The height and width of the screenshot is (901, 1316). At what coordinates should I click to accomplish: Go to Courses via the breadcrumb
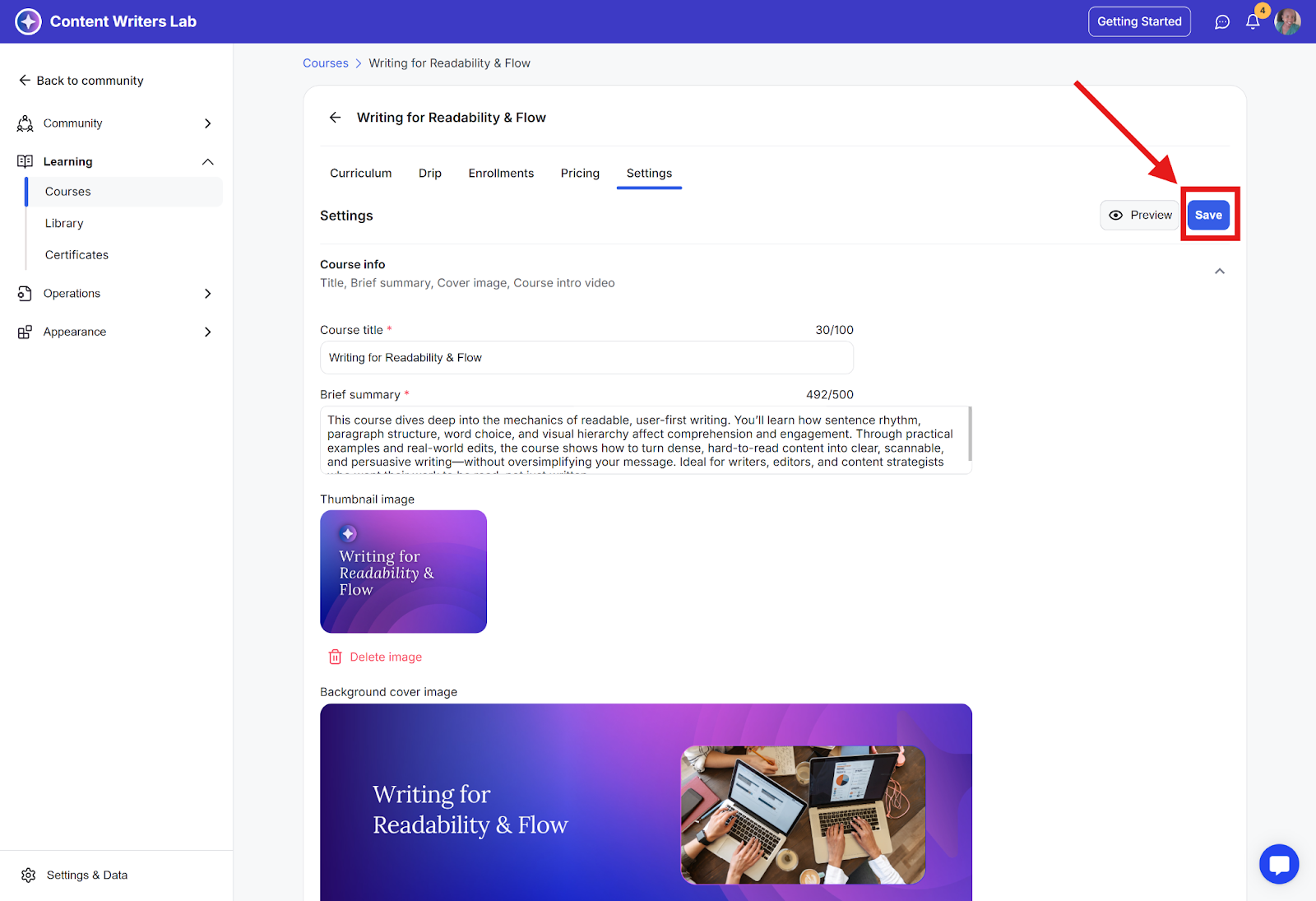(x=326, y=63)
